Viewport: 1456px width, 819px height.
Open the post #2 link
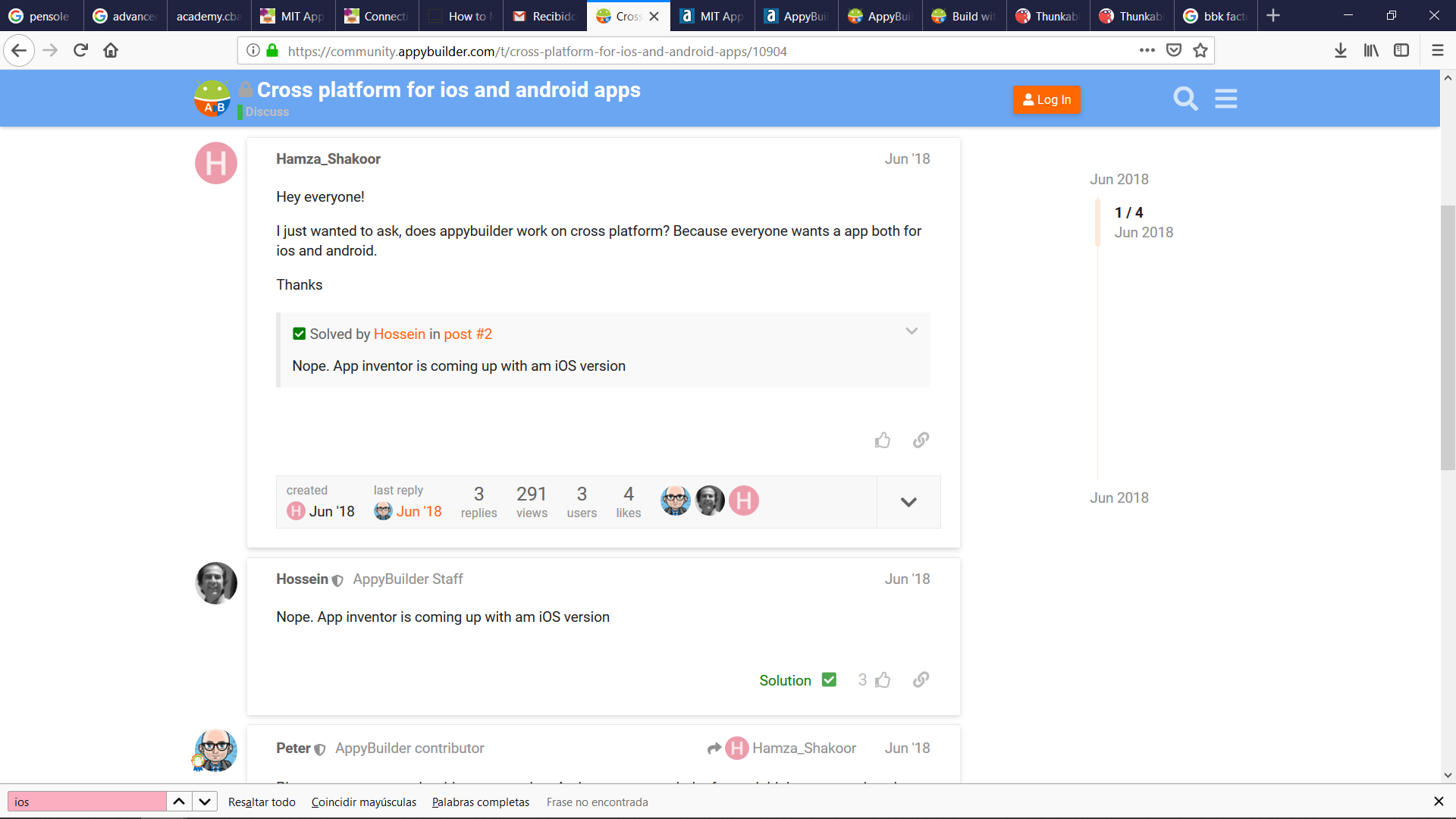[x=467, y=334]
